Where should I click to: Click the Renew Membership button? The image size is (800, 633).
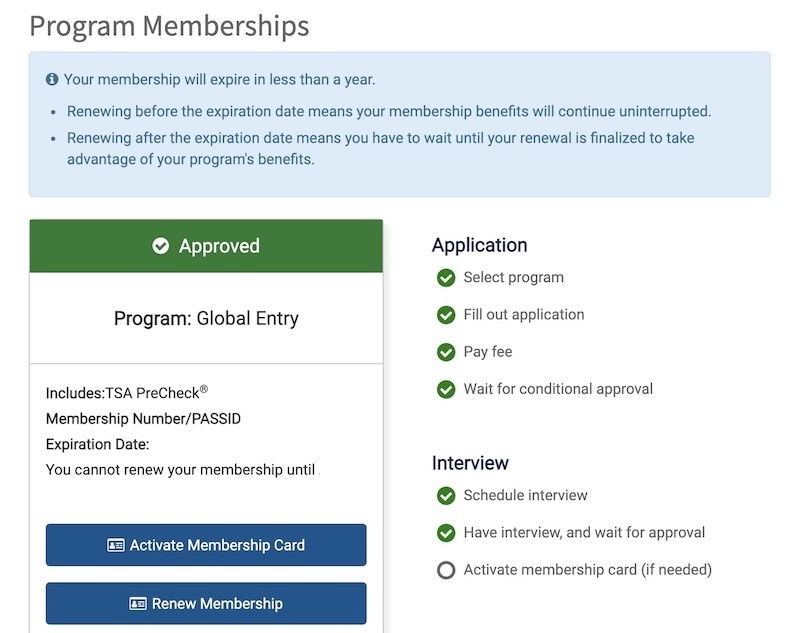[206, 603]
